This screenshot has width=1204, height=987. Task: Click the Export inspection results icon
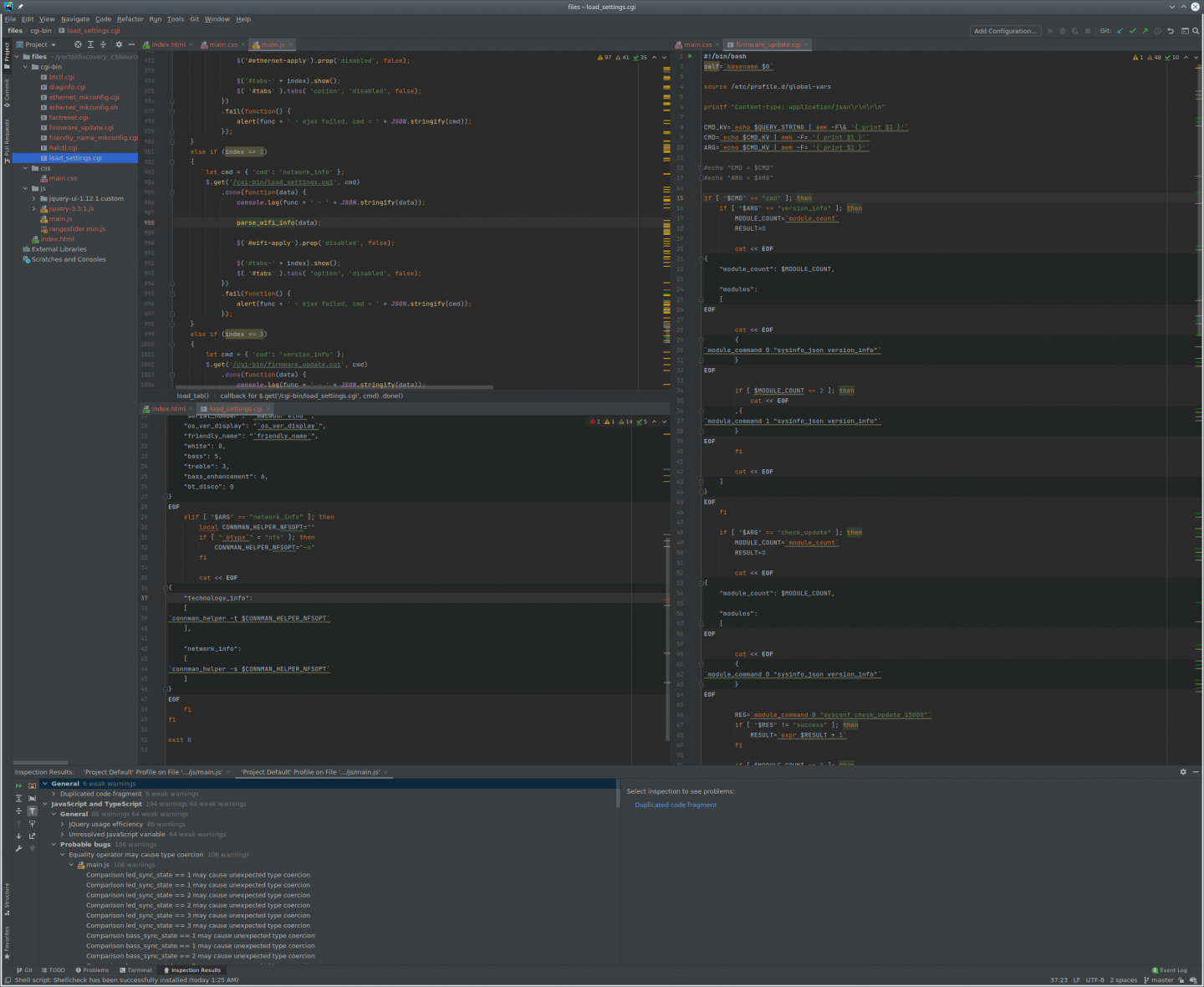[32, 836]
